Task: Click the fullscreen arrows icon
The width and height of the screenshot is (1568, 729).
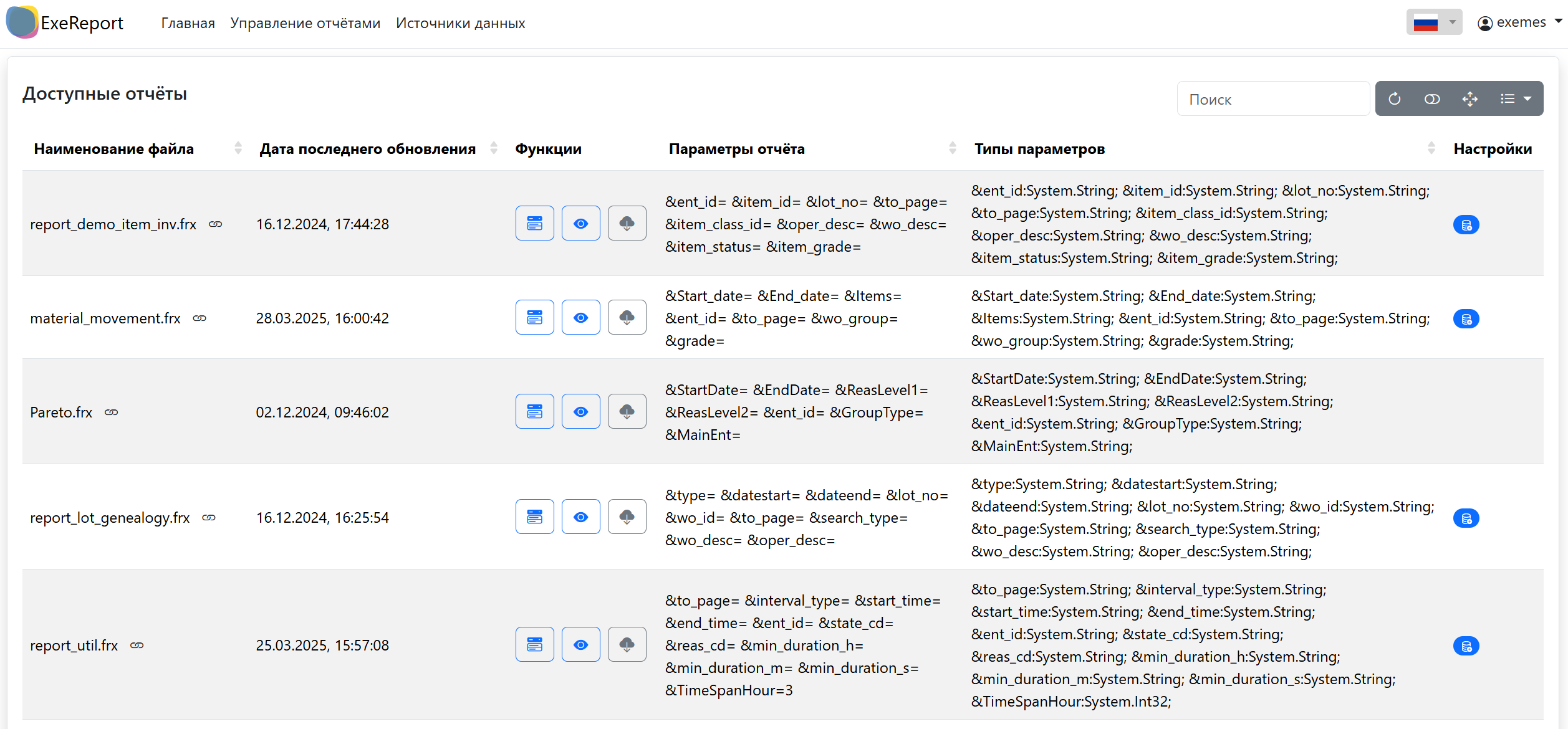Action: [1470, 99]
